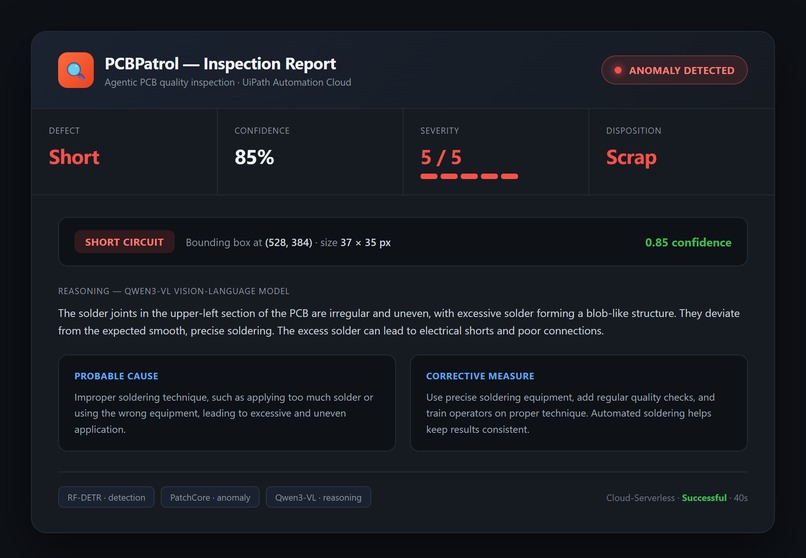Click the 40s duration text
The height and width of the screenshot is (558, 806).
[x=741, y=498]
